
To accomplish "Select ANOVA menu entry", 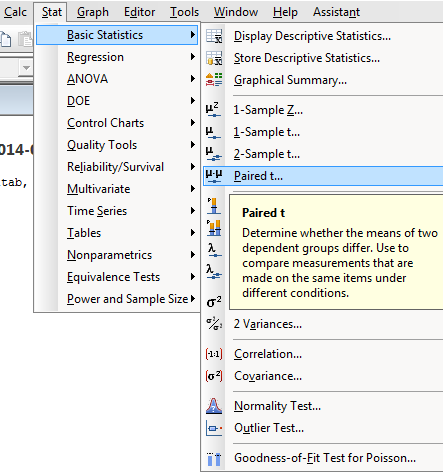I will coord(117,79).
